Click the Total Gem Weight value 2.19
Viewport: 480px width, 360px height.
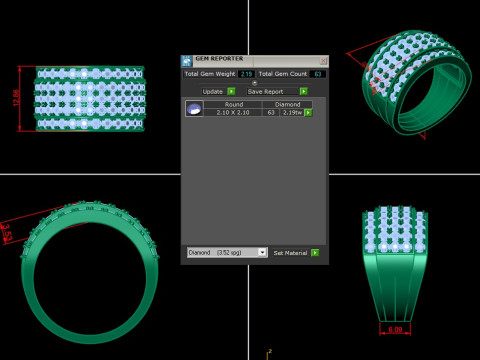click(247, 74)
